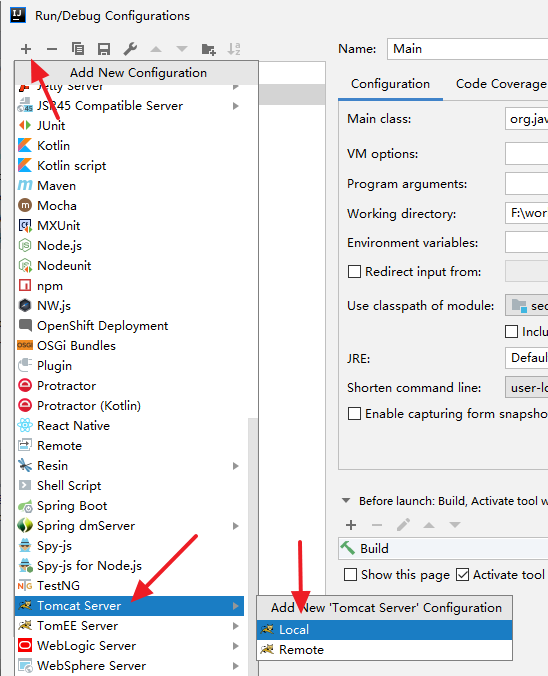The width and height of the screenshot is (548, 676).
Task: Click the plus icon to add configuration
Action: [26, 49]
